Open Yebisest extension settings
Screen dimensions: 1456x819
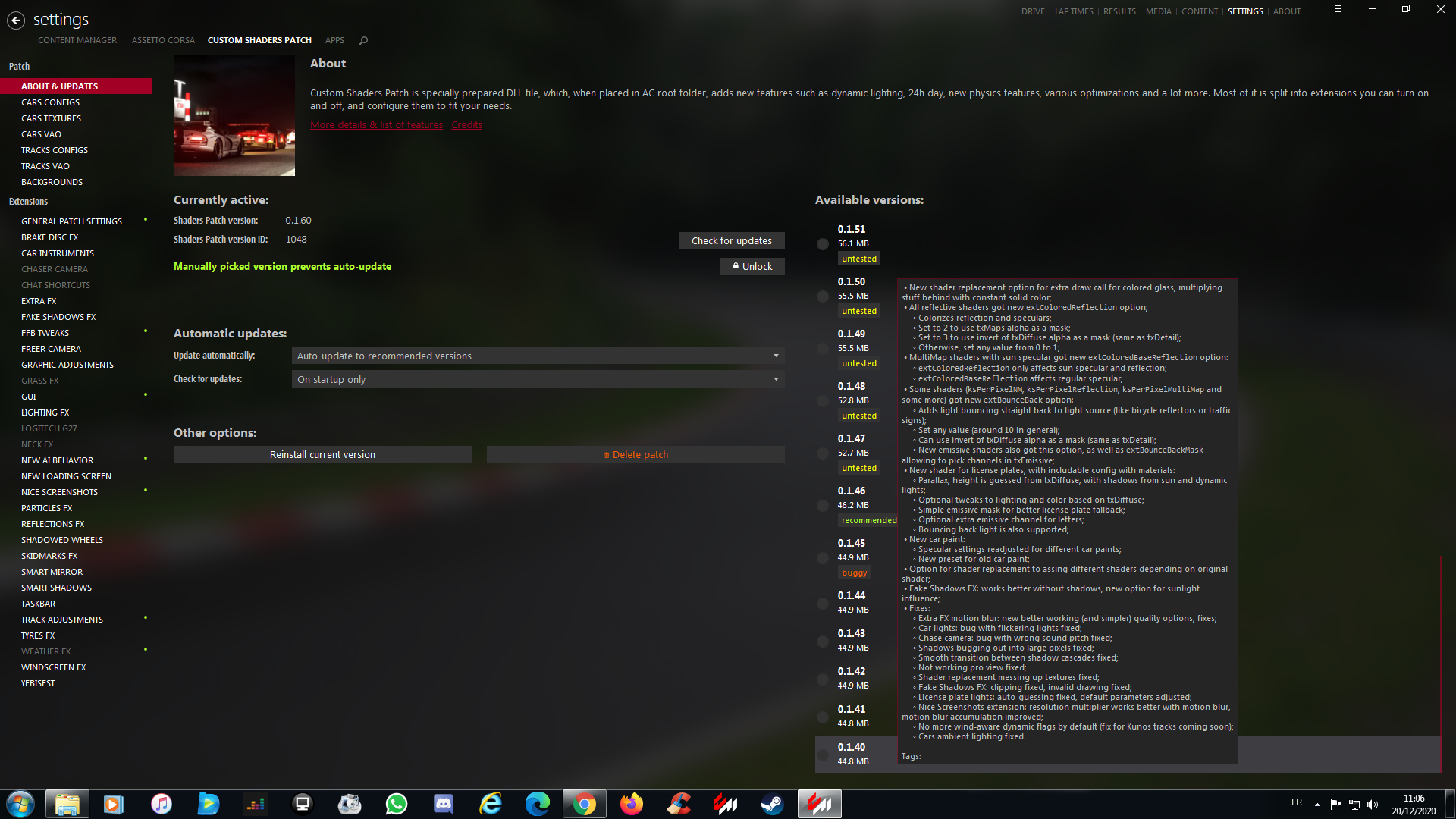pos(38,683)
